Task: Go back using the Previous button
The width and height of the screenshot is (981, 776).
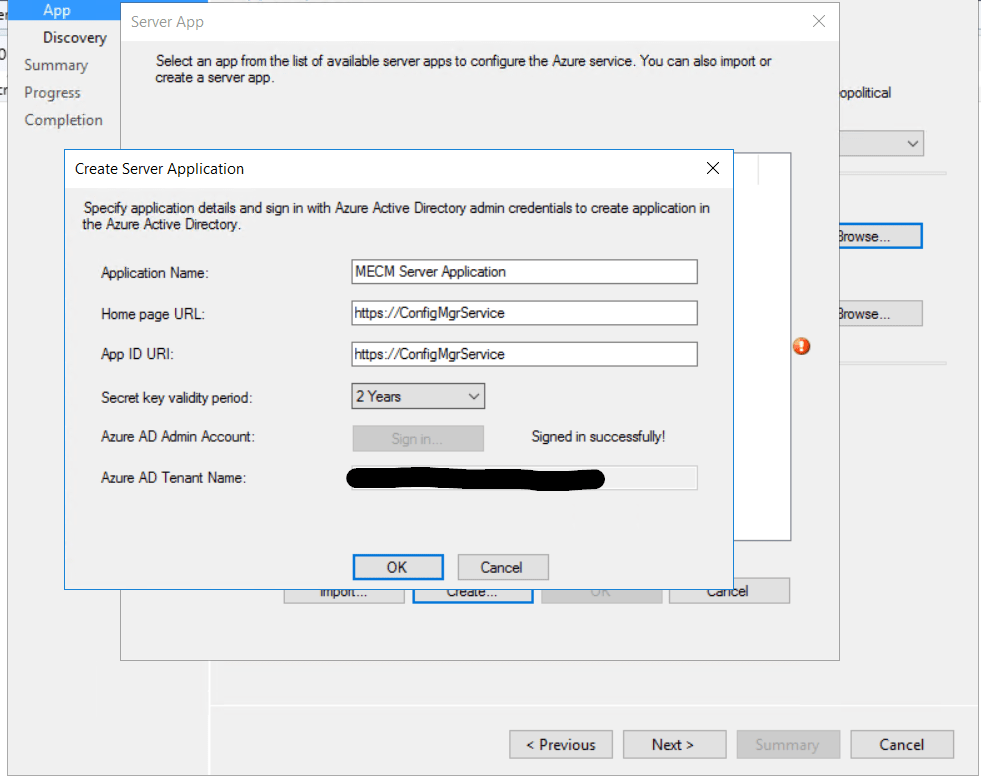Action: [x=561, y=744]
